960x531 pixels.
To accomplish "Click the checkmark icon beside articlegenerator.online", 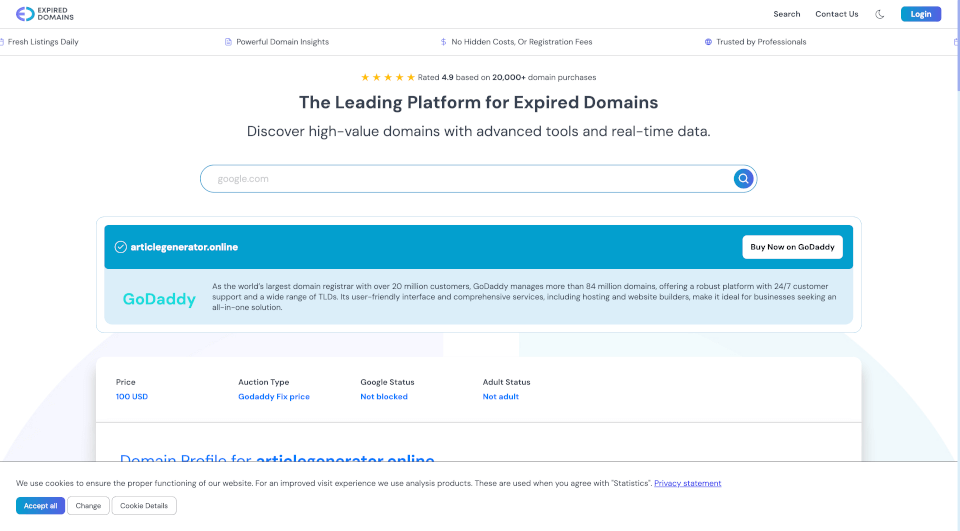I will coord(121,247).
